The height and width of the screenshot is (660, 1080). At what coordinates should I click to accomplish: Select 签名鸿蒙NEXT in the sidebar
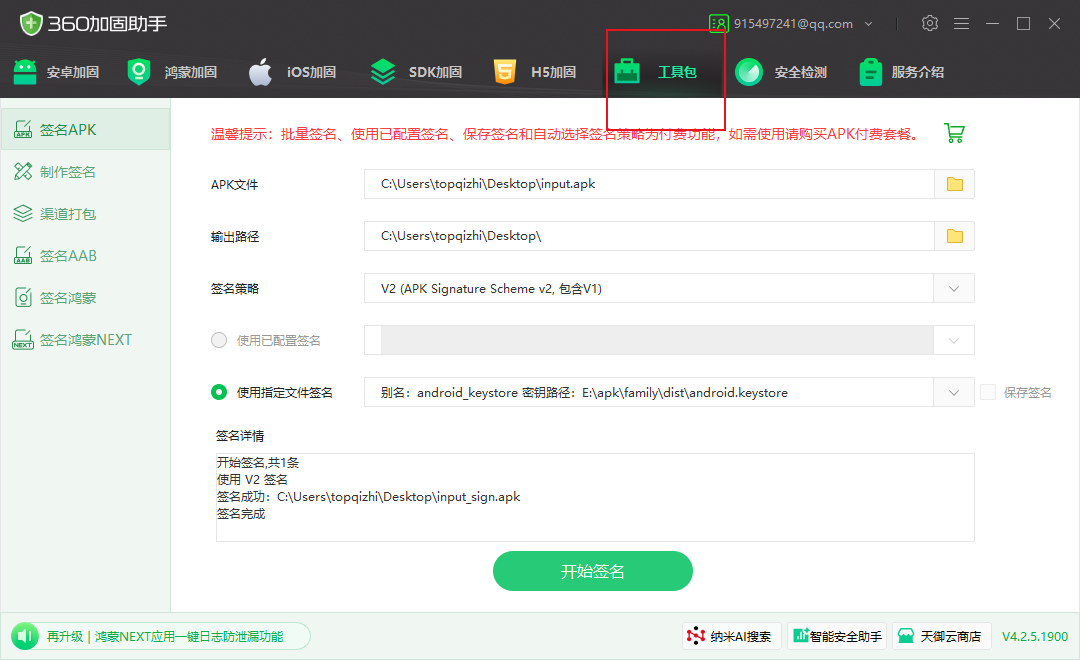[x=85, y=340]
